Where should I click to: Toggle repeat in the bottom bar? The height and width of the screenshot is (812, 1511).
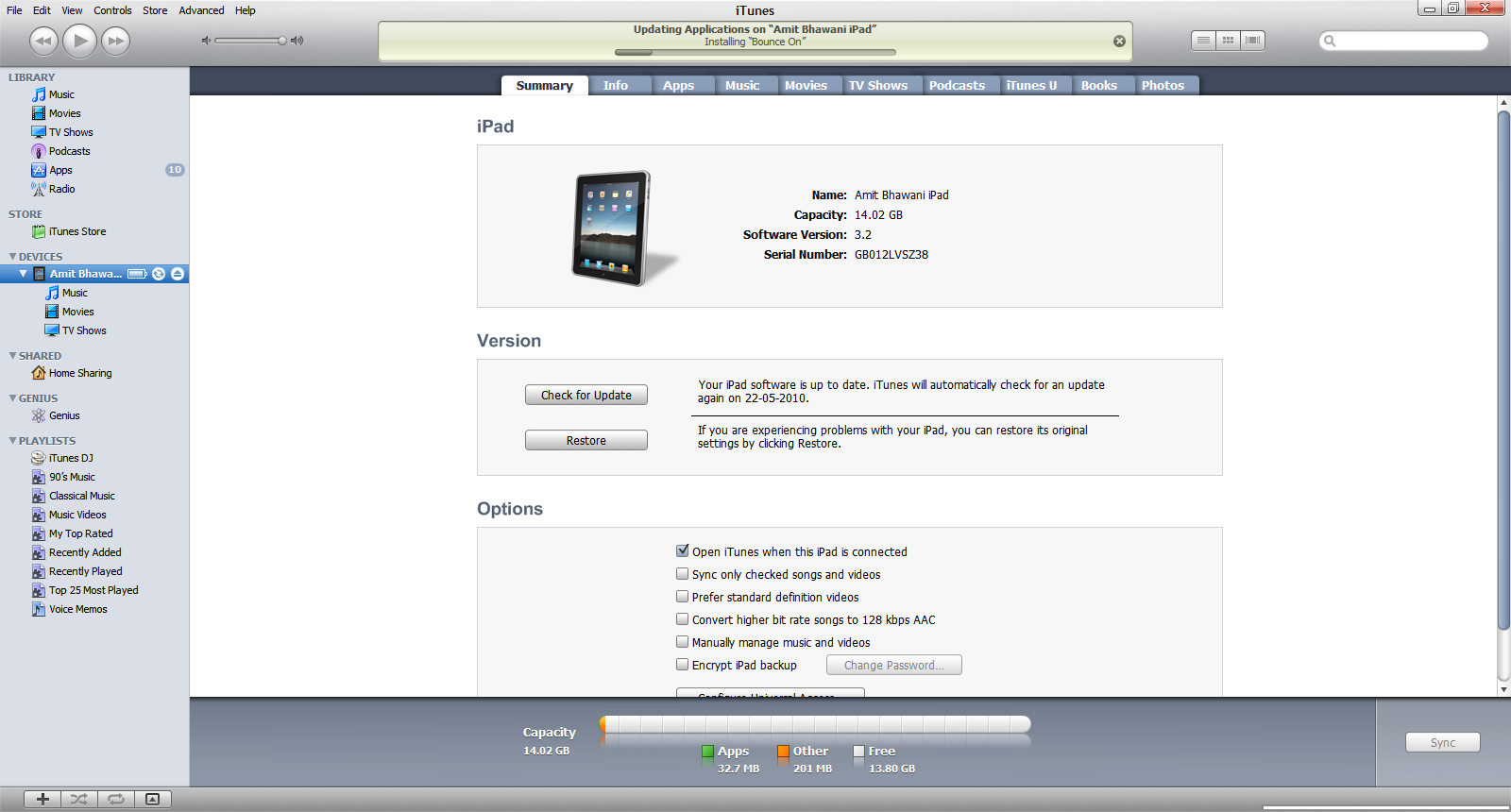tap(116, 799)
